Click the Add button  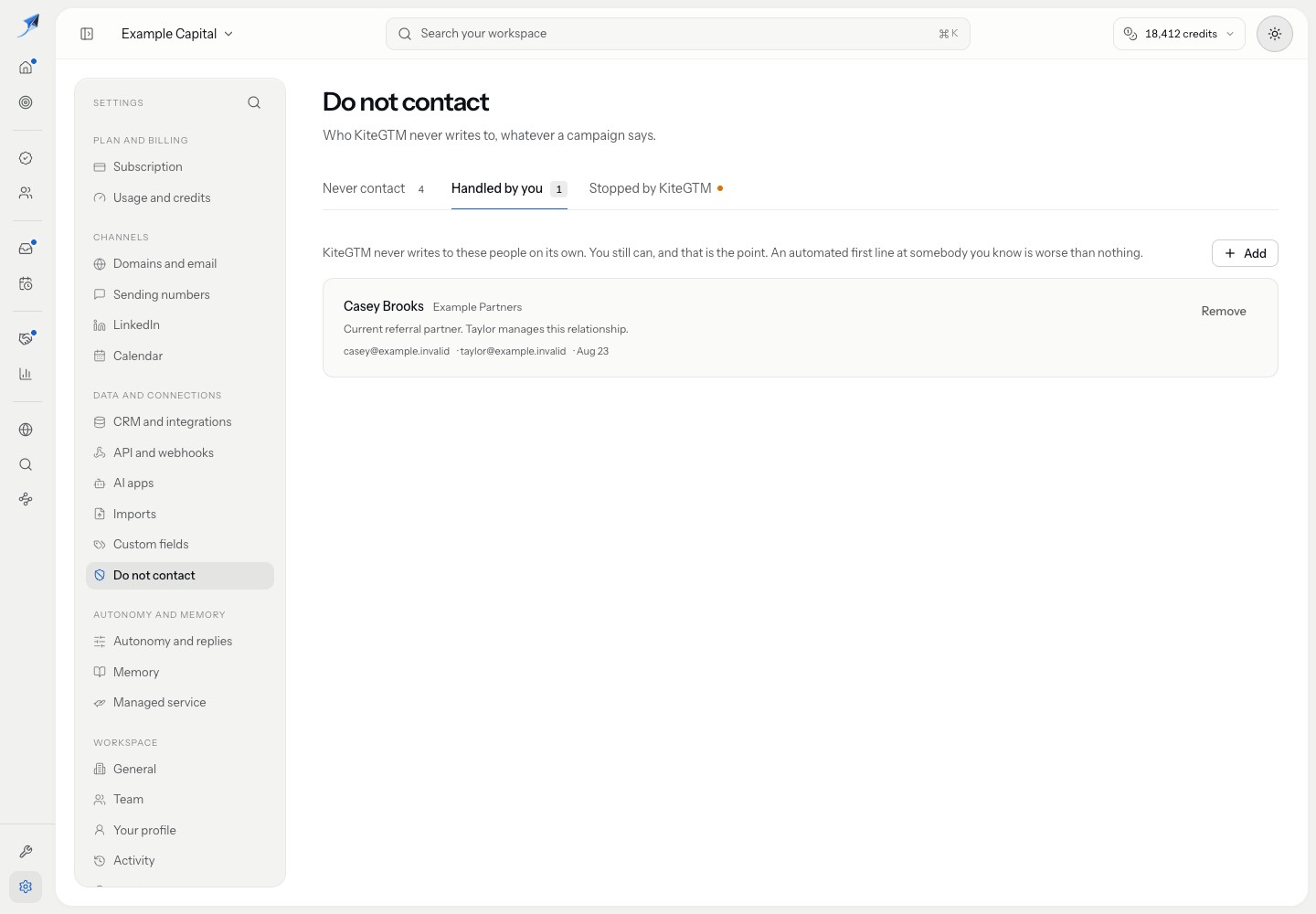1245,253
